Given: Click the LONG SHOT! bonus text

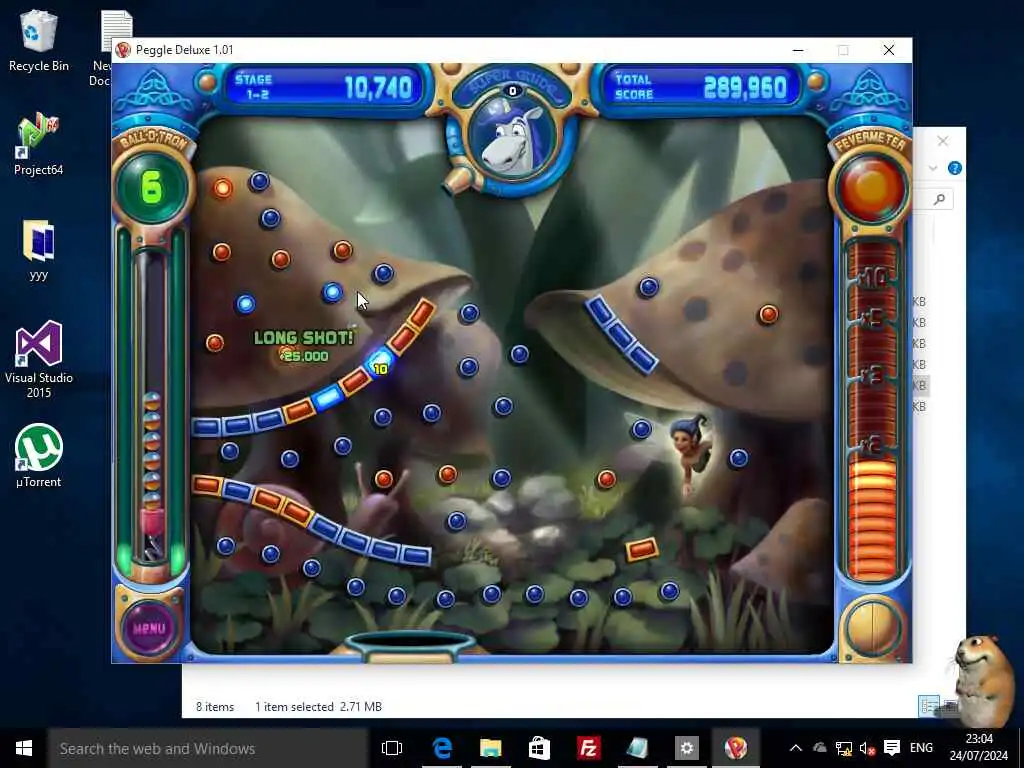Looking at the screenshot, I should tap(303, 338).
